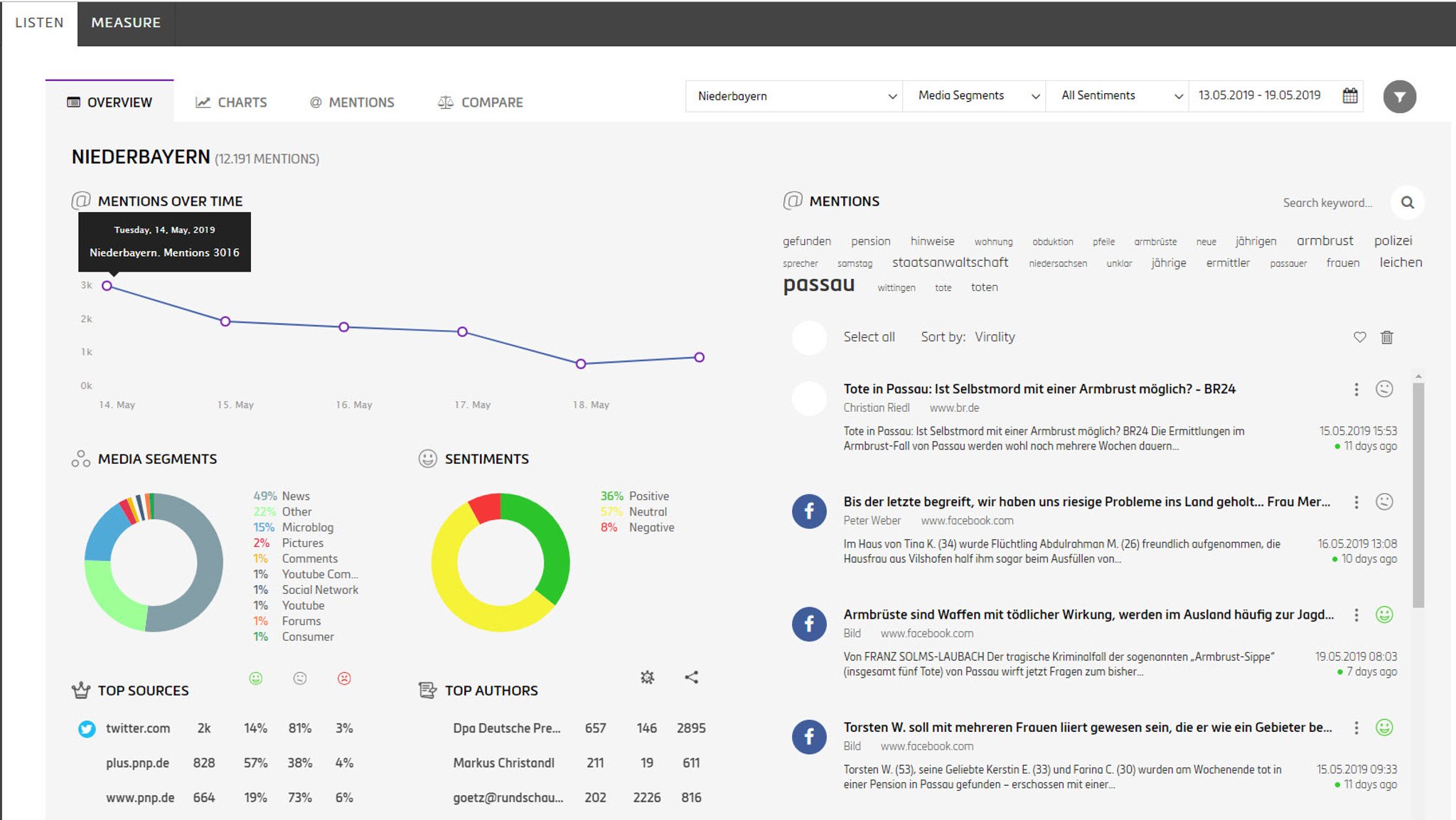Screen dimensions: 1456x820
Task: Click the Microblog legend entry
Action: pyautogui.click(x=294, y=528)
